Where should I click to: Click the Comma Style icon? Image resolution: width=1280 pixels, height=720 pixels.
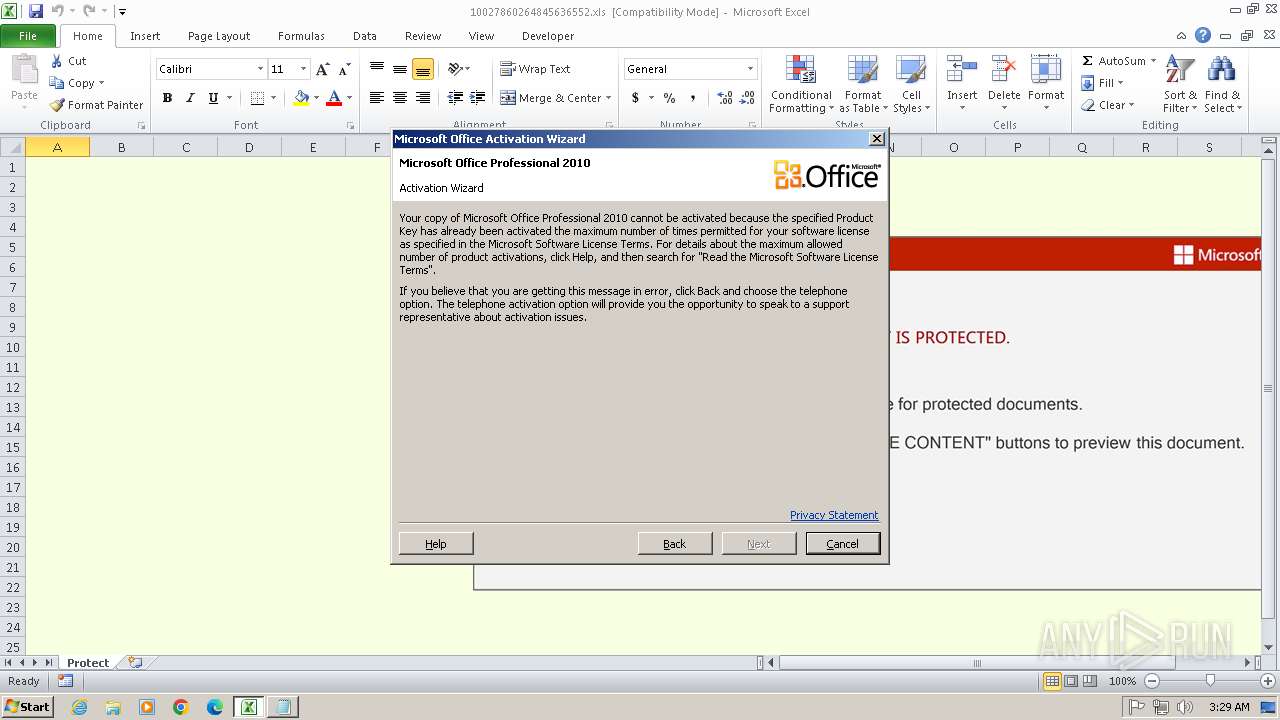(x=693, y=98)
